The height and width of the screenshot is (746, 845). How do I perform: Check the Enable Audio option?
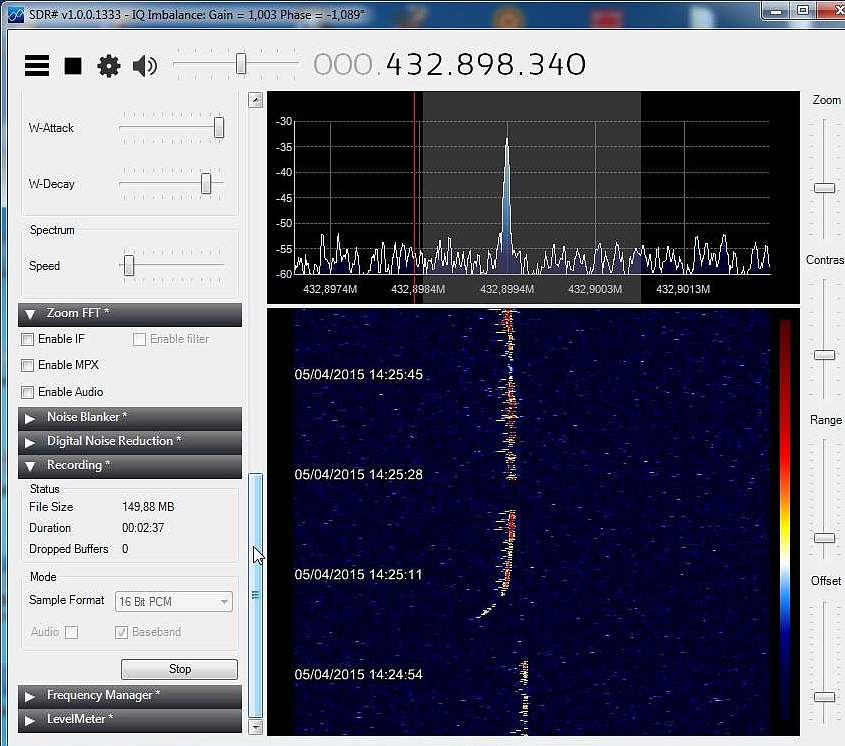coord(28,392)
